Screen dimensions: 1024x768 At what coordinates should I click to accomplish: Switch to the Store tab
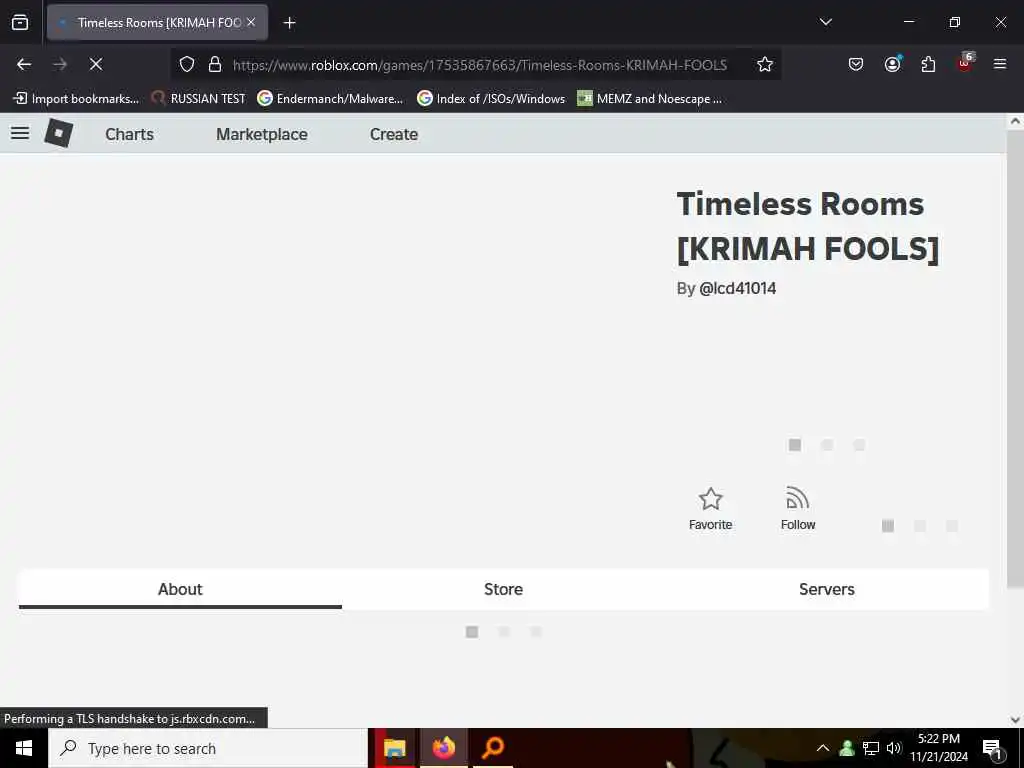pyautogui.click(x=504, y=589)
